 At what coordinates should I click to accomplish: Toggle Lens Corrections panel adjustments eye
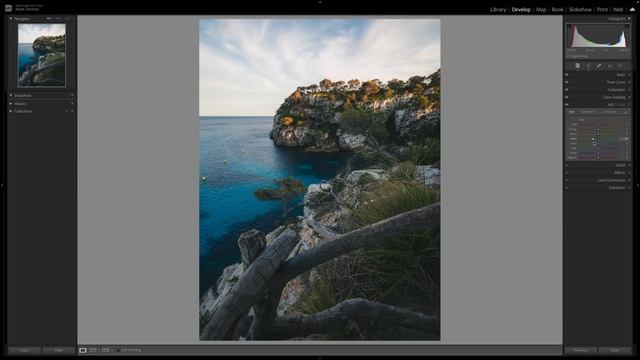tap(567, 180)
